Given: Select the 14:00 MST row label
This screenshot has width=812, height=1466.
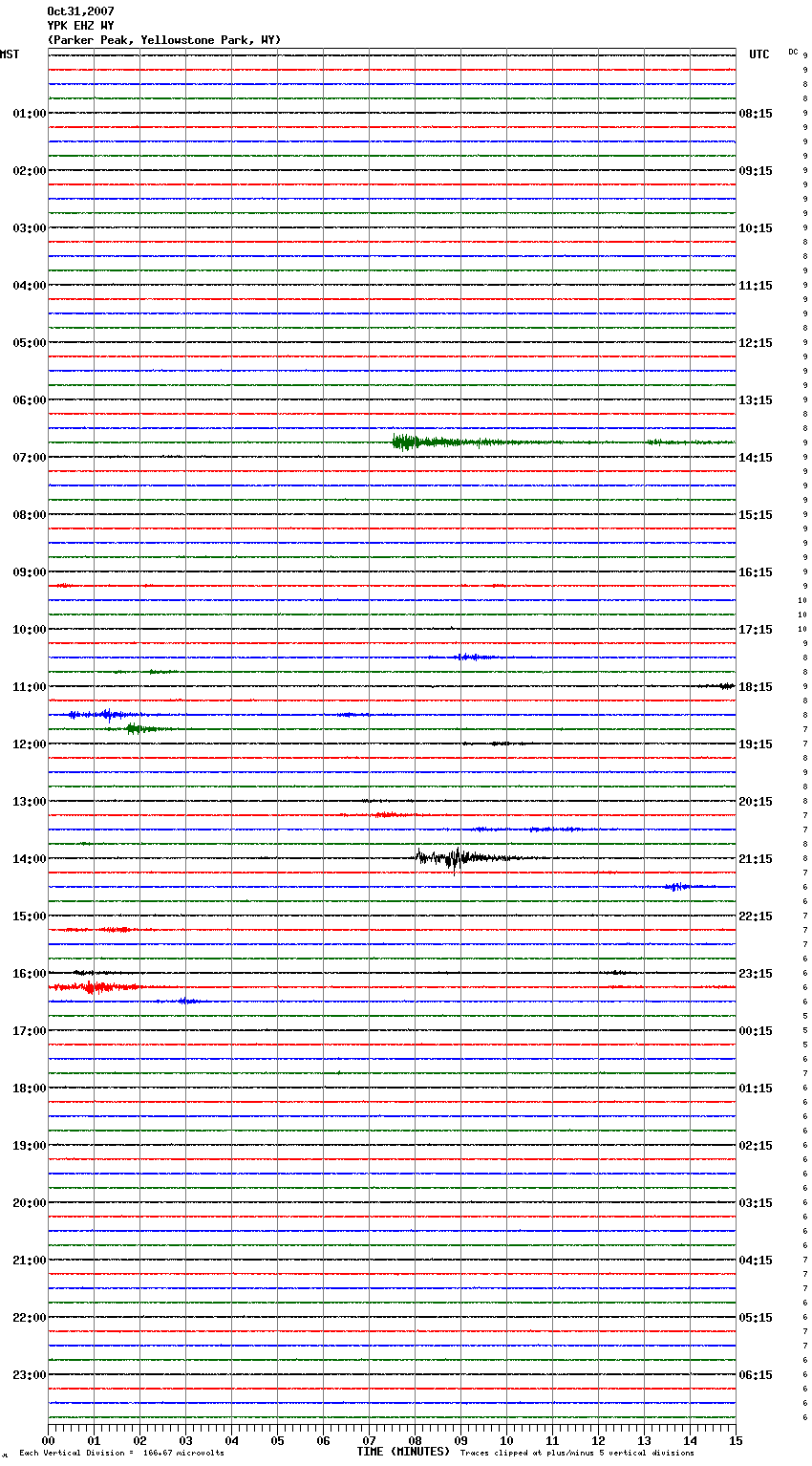Looking at the screenshot, I should click(x=30, y=858).
